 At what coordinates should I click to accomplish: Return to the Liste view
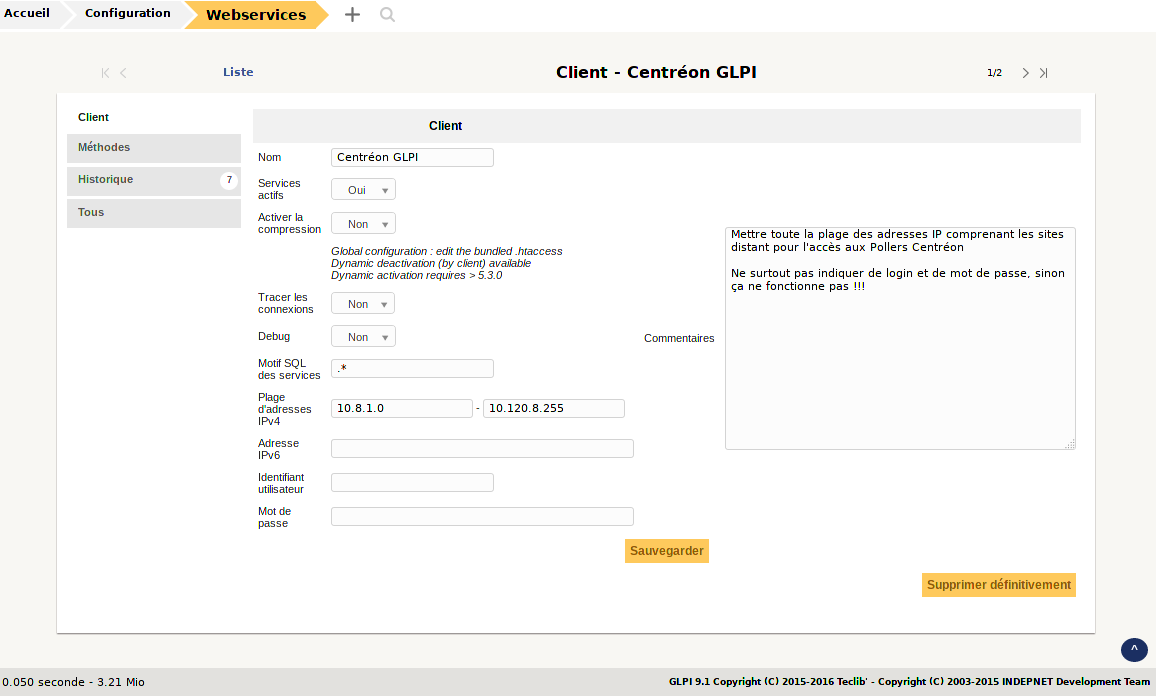(x=238, y=72)
